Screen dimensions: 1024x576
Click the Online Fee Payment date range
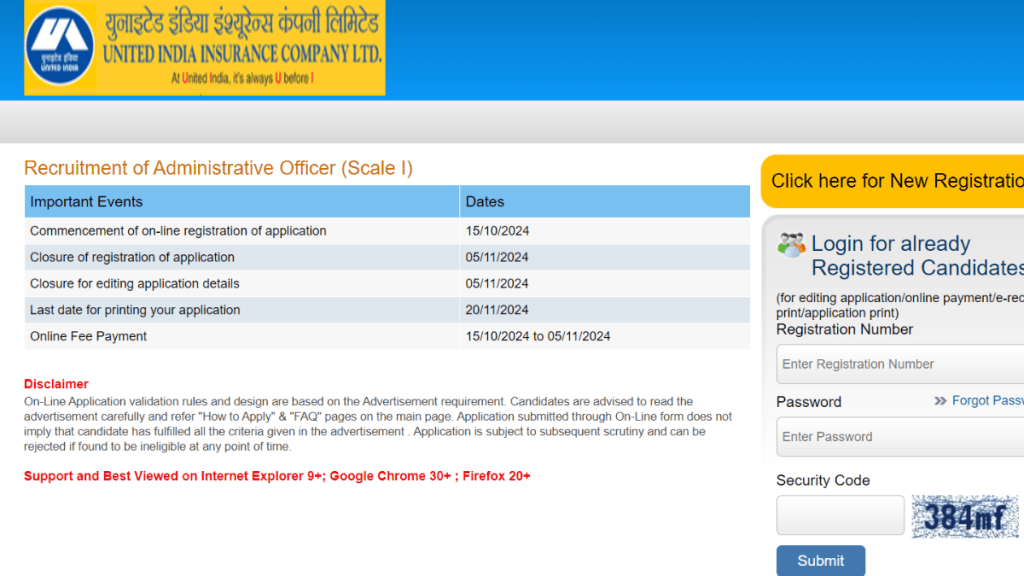pos(538,336)
